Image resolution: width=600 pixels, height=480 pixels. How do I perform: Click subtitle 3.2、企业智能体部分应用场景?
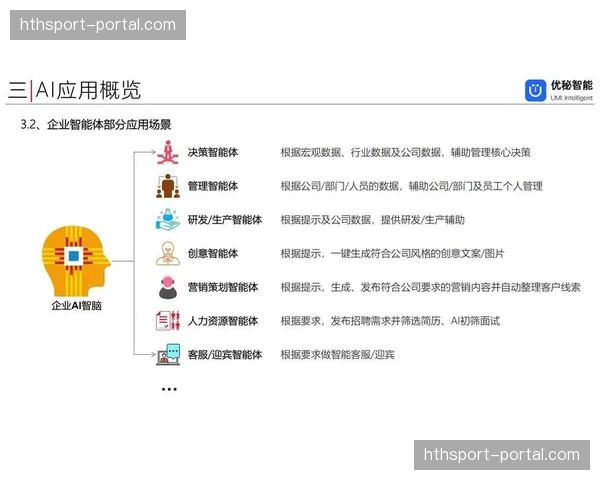pos(96,124)
